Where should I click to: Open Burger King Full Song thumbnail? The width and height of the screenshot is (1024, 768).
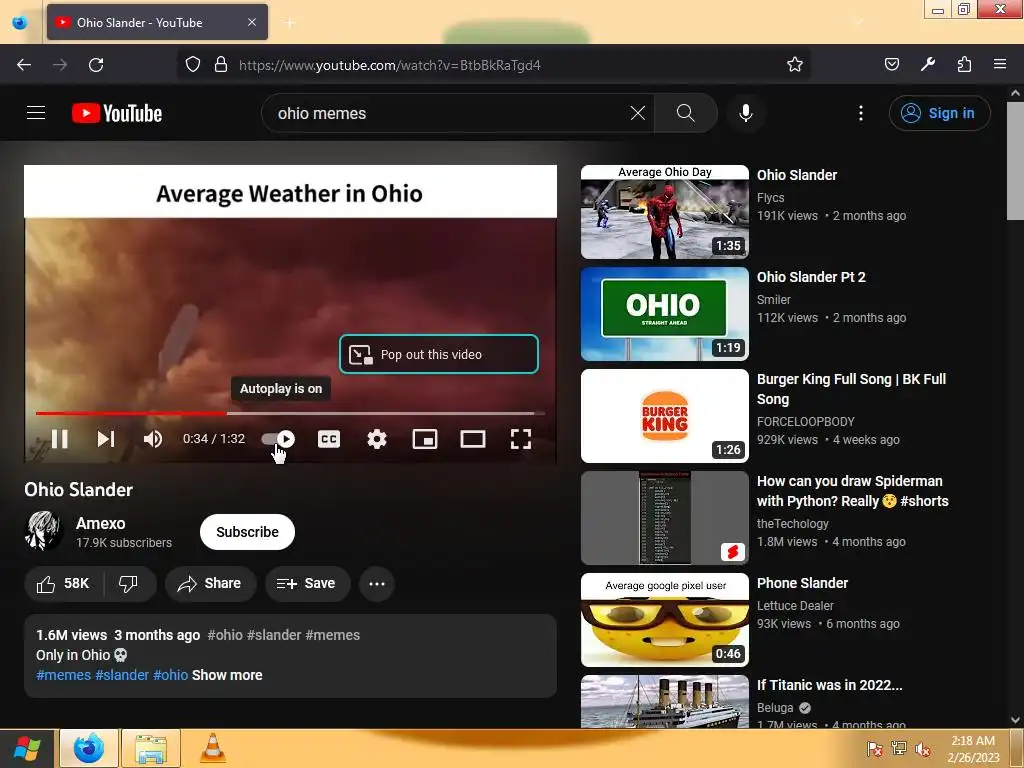(665, 415)
